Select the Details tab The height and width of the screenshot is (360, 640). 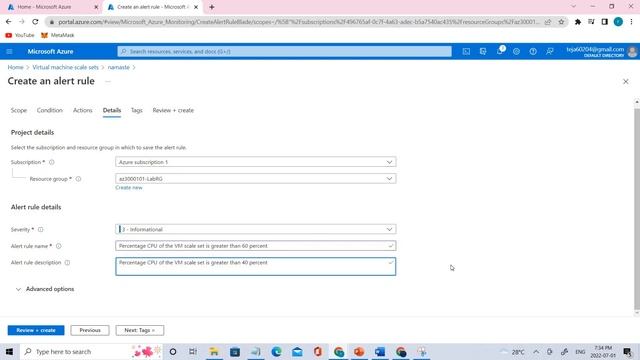(x=112, y=110)
